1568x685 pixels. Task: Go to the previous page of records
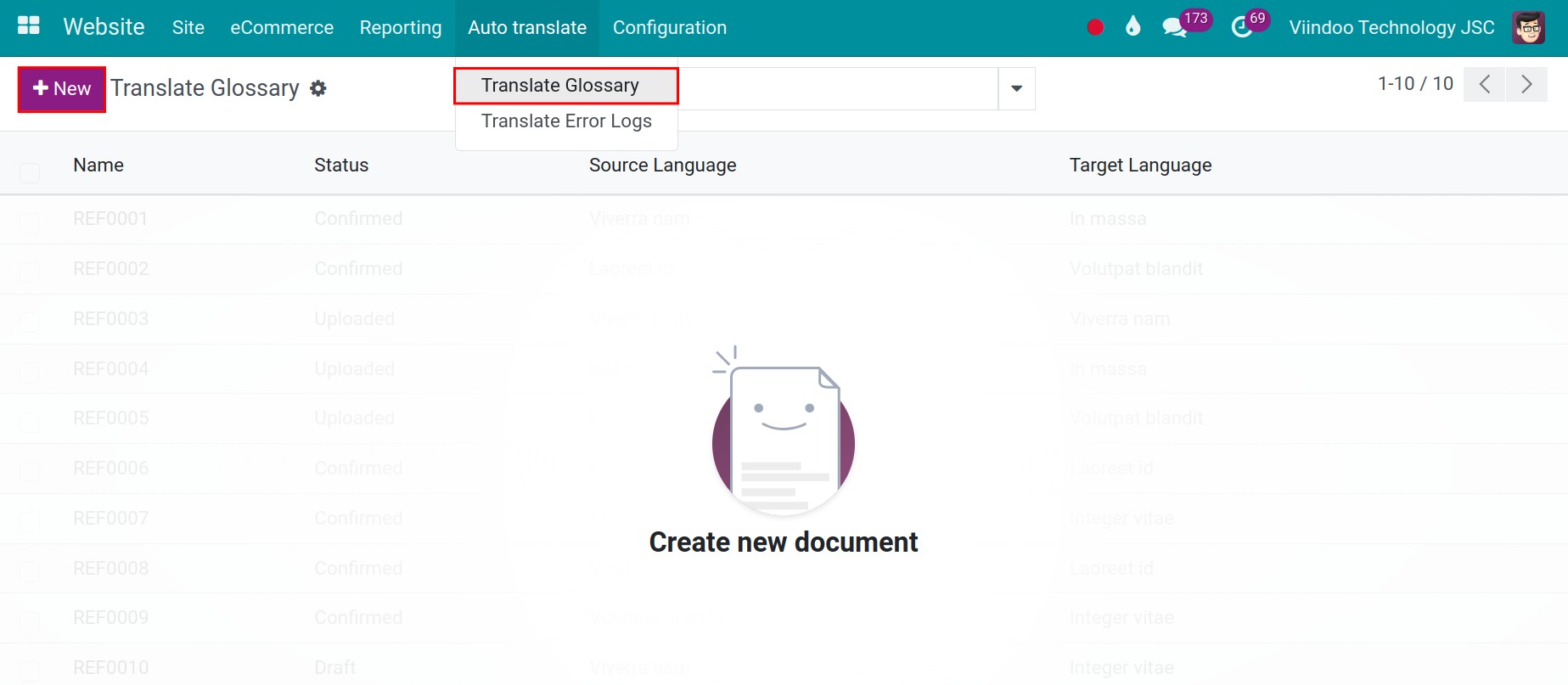coord(1485,84)
